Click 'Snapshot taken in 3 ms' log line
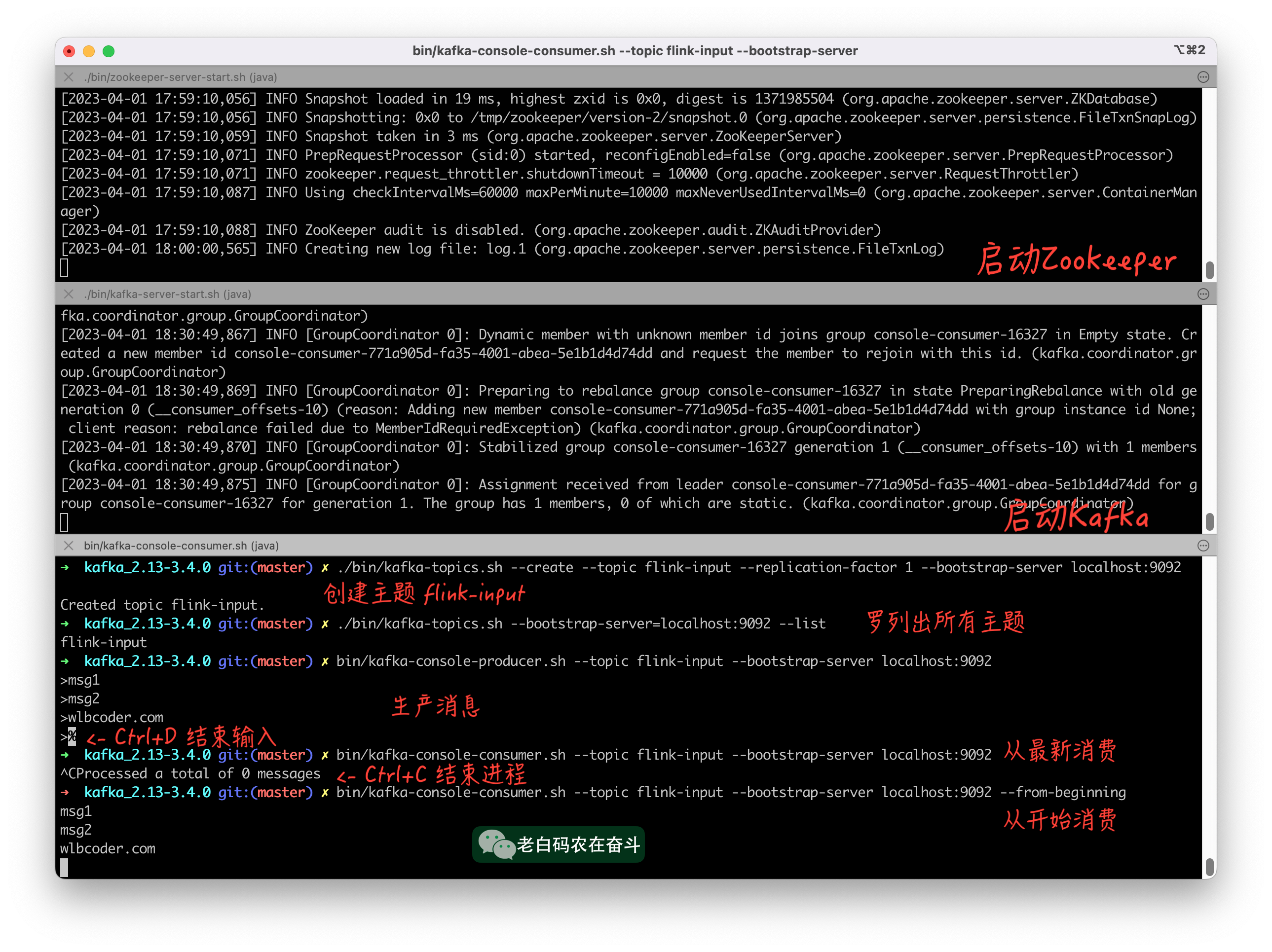 [451, 136]
